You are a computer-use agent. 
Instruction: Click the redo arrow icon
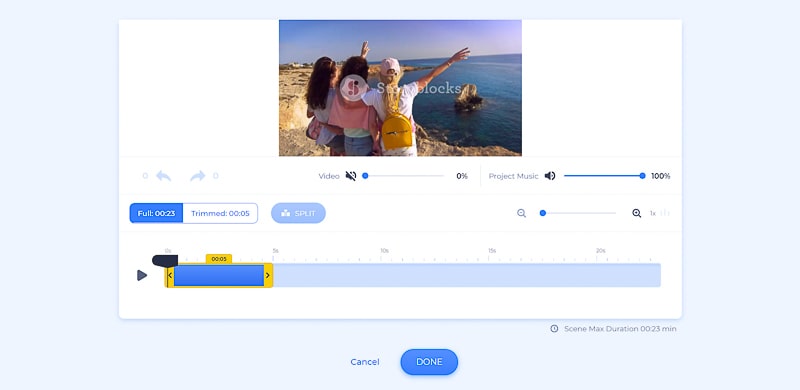(197, 176)
